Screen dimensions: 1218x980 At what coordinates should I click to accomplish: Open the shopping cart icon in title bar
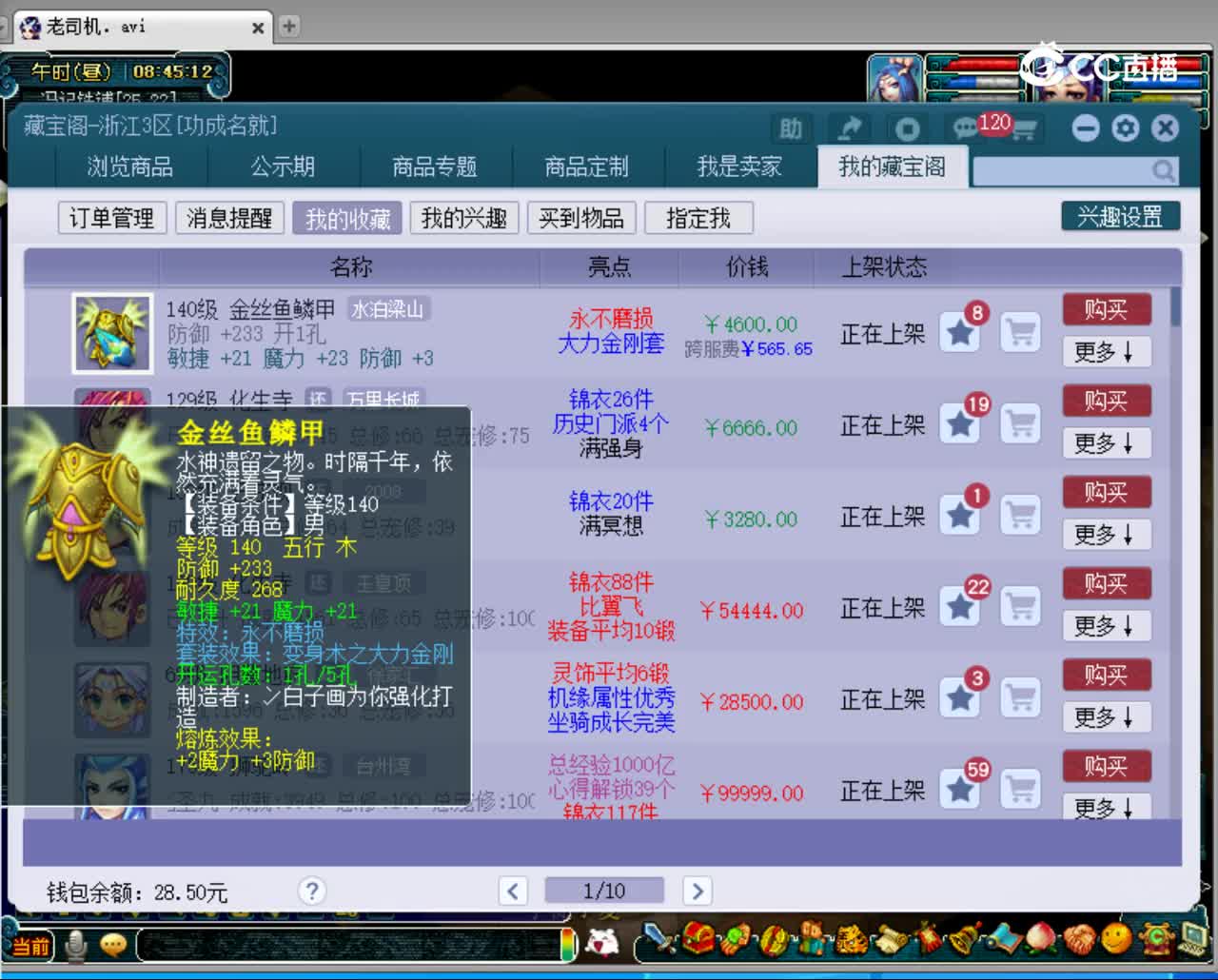point(1025,130)
